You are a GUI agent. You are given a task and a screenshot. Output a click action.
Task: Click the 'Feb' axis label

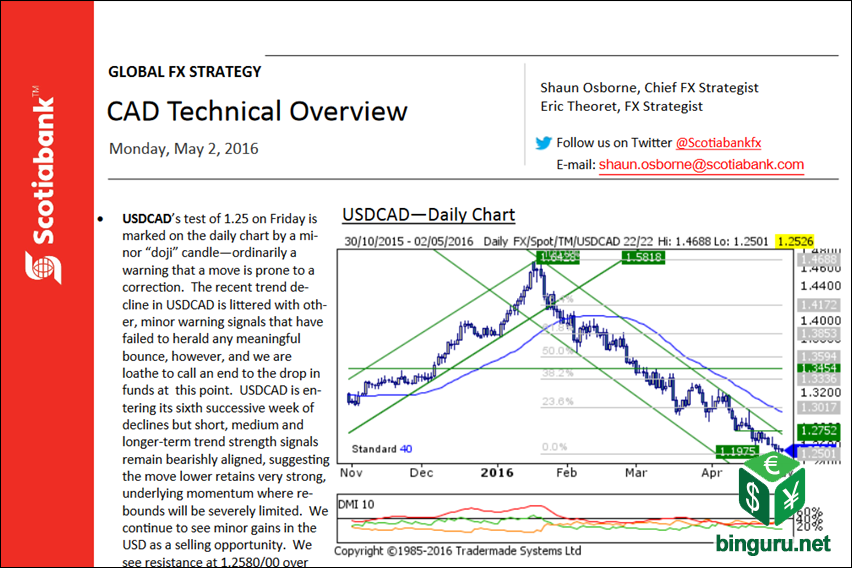pos(566,472)
